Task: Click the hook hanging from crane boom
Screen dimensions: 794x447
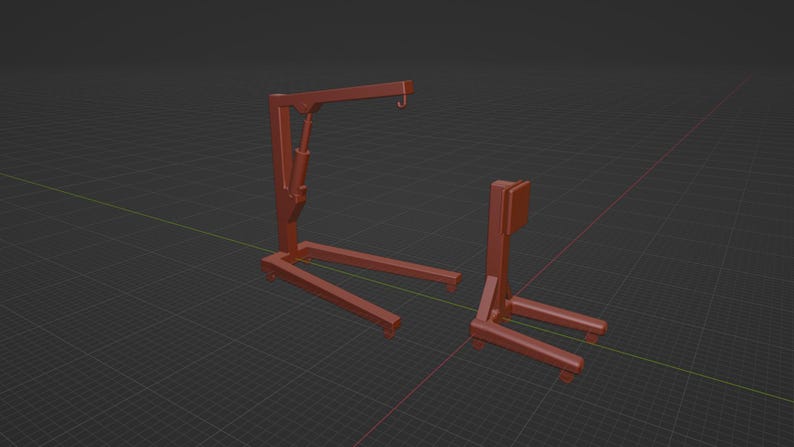Action: click(402, 101)
